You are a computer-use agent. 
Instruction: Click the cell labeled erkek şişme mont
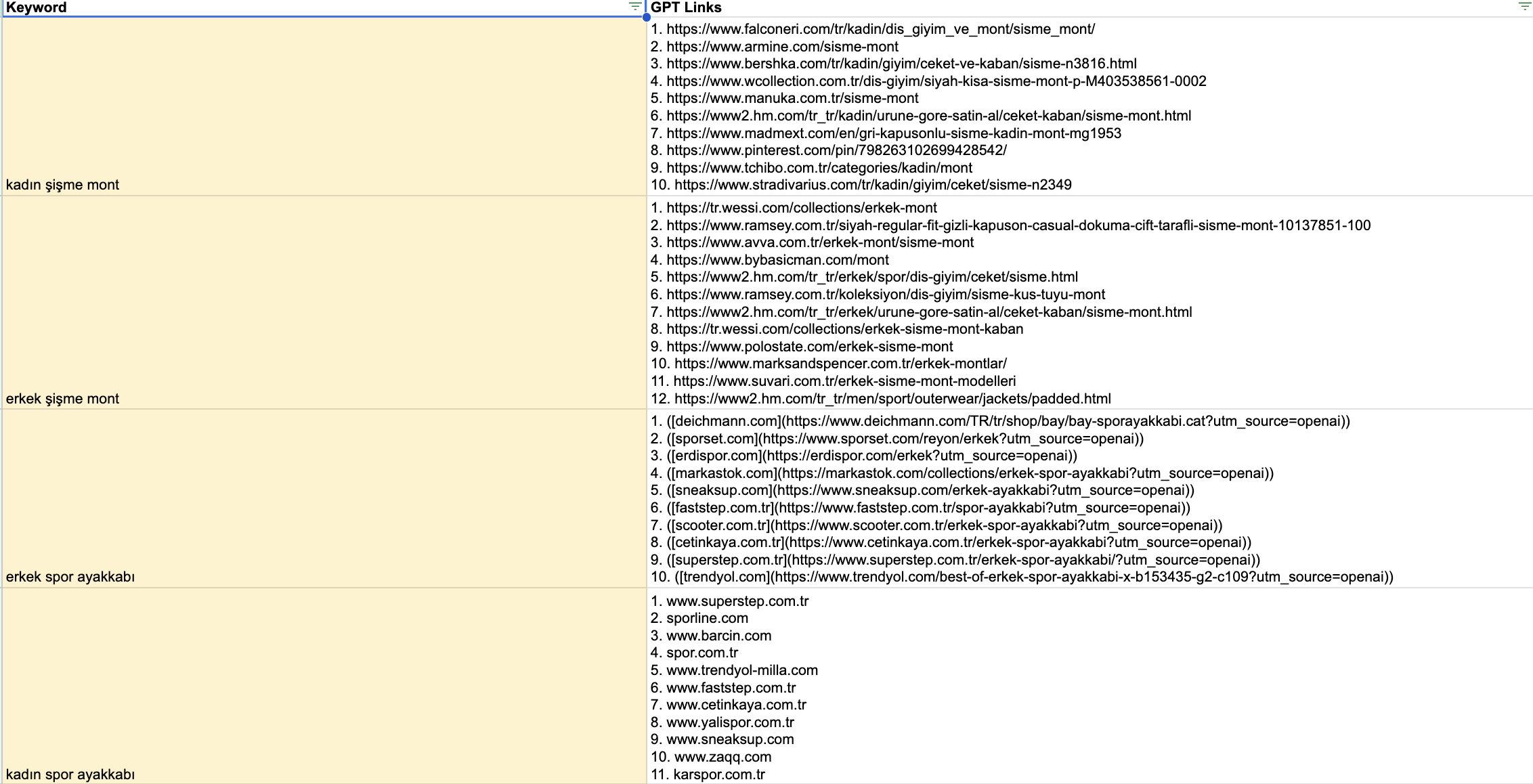60,399
